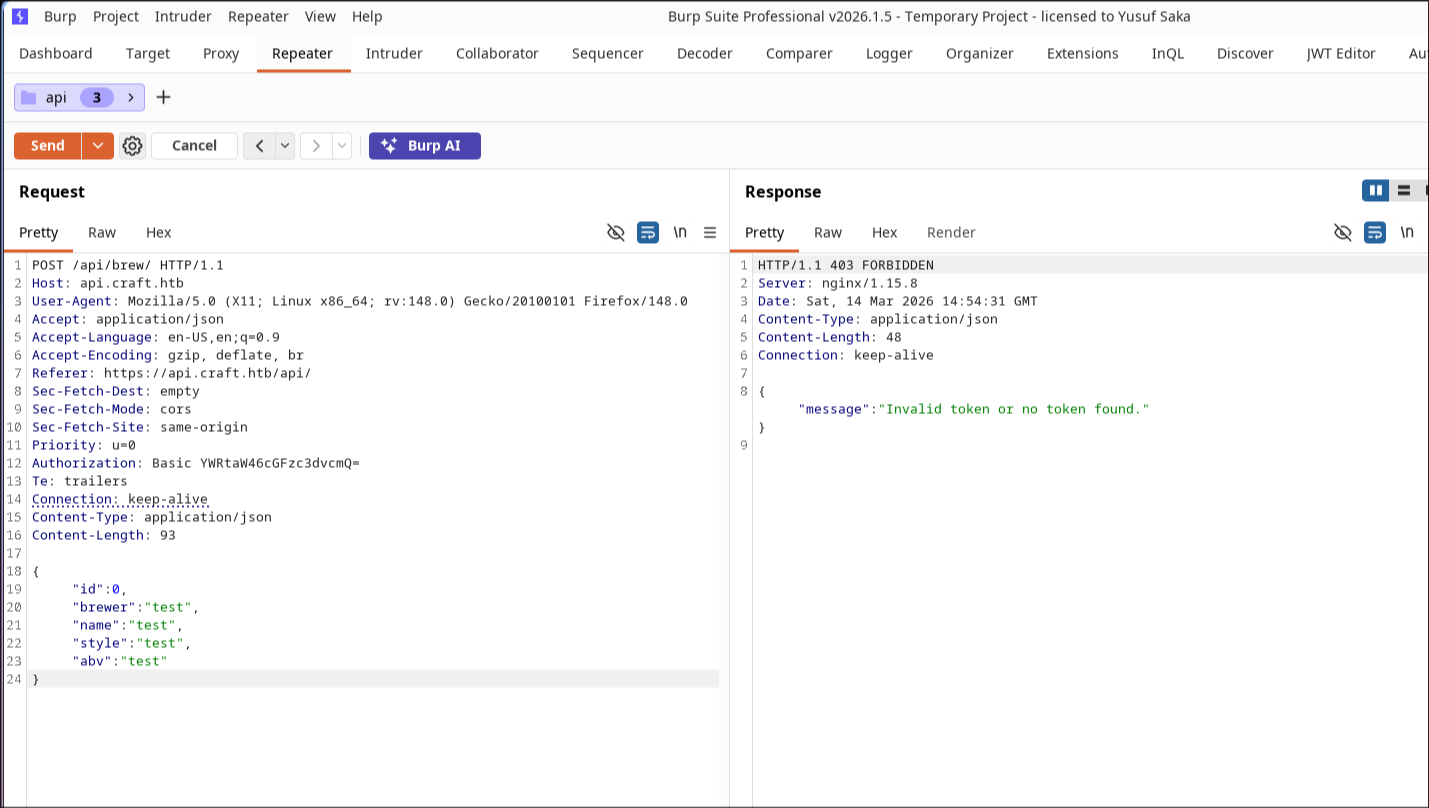Toggle hidden-character eye icon in Request panel

click(x=616, y=232)
